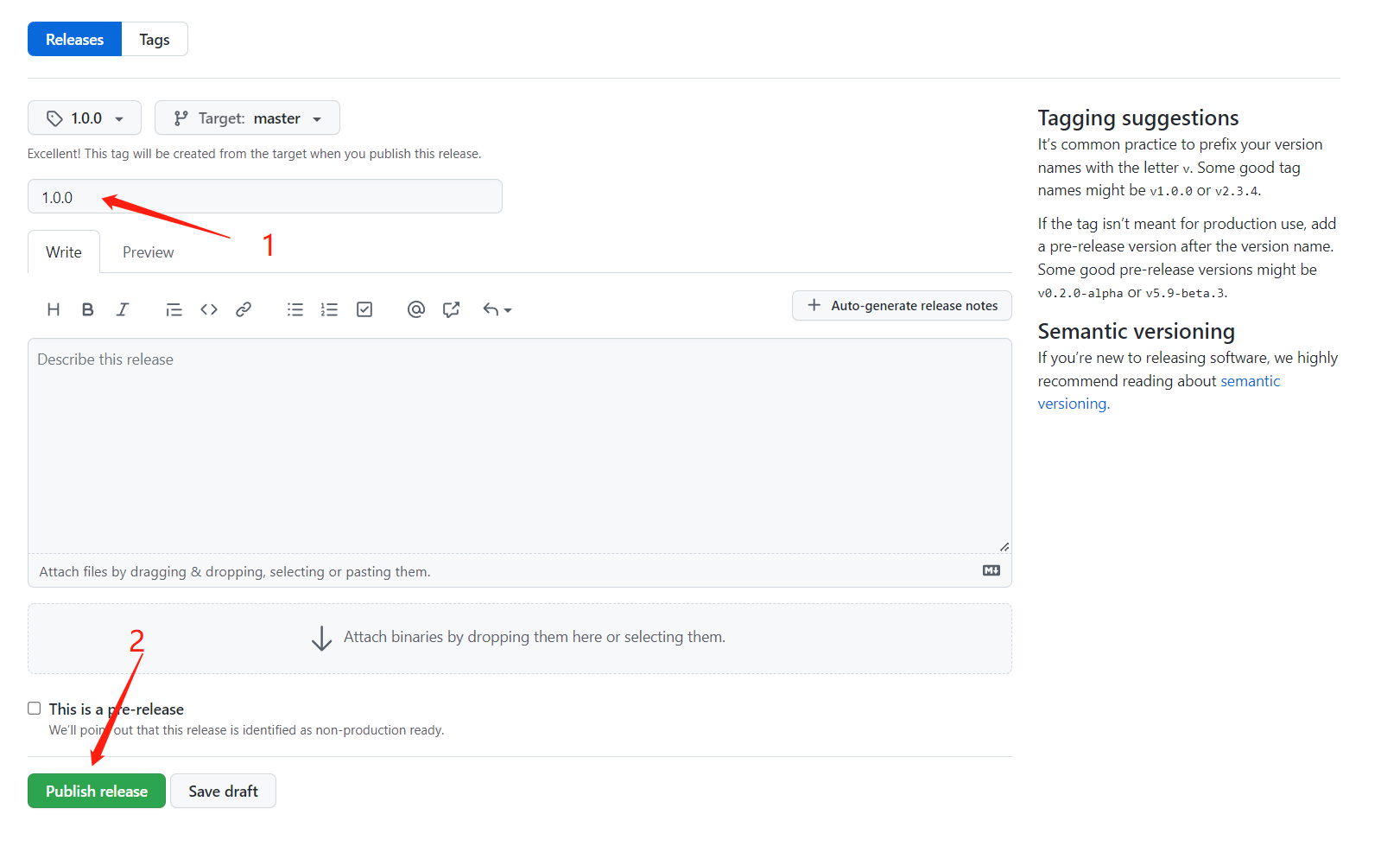
Task: Insert task list checkbox icon
Action: (x=364, y=309)
